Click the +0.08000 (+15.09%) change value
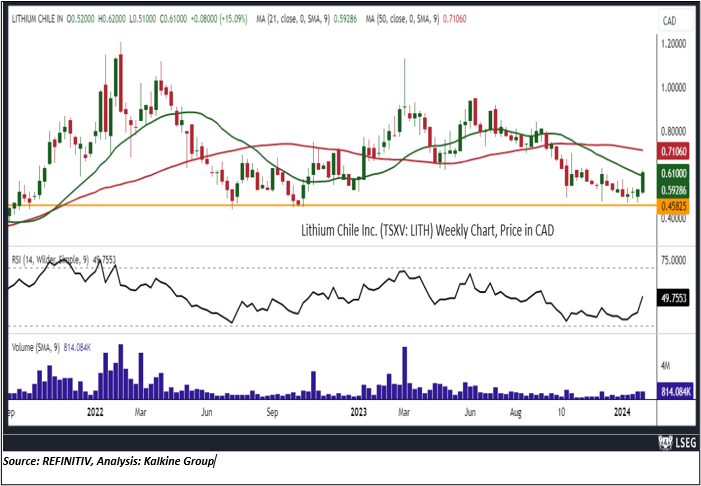701x486 pixels. click(x=219, y=20)
